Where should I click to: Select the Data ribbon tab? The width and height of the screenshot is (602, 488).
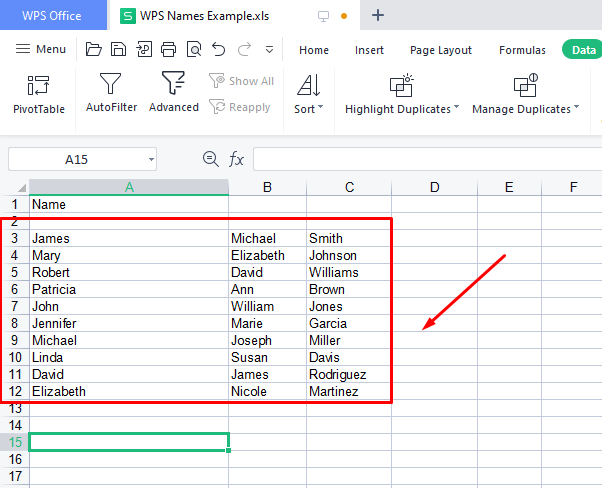(584, 50)
